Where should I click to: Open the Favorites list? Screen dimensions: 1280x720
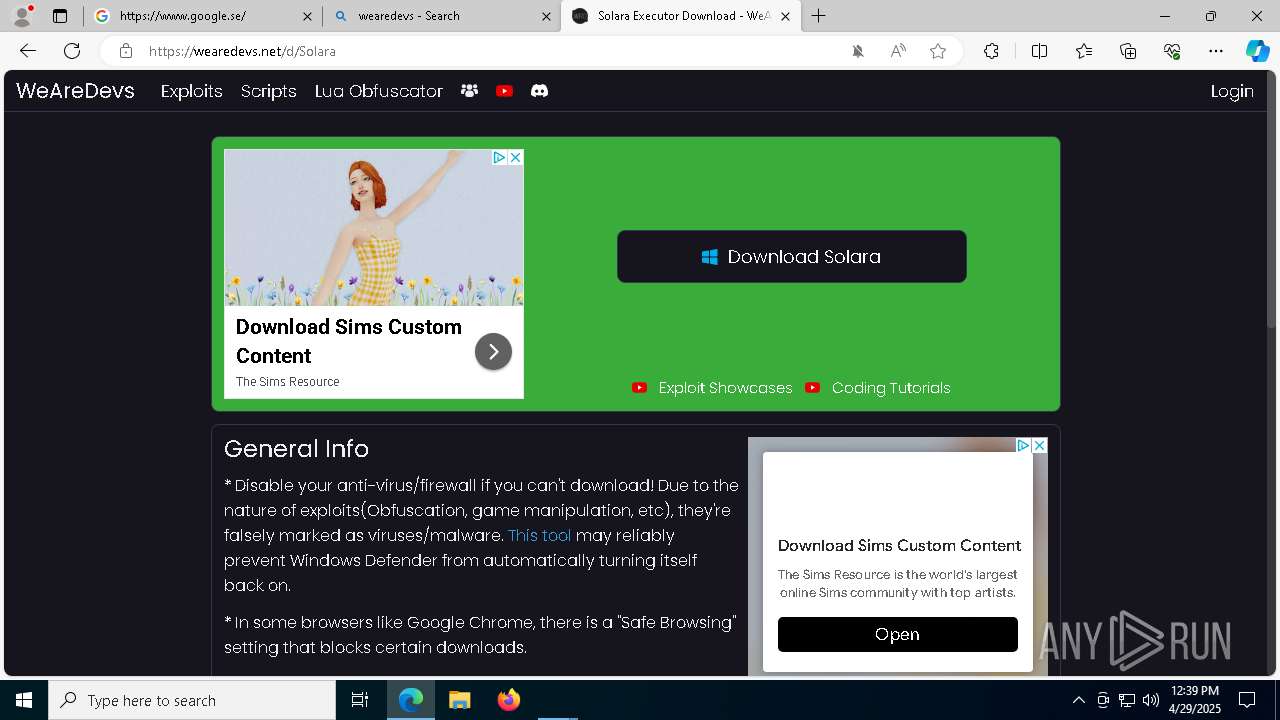[1084, 51]
